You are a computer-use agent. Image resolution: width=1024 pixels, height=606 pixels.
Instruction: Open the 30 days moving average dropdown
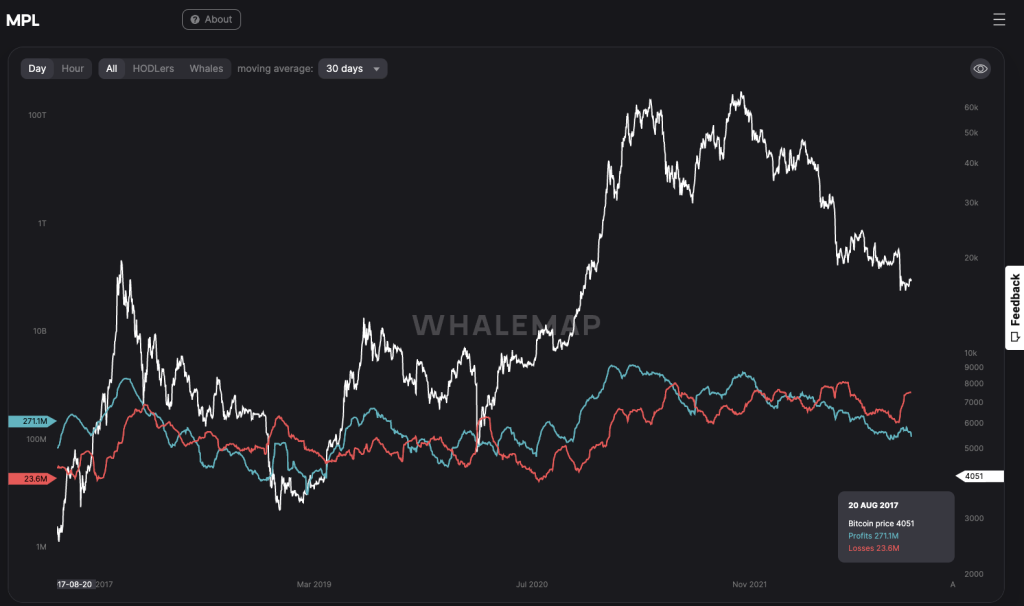coord(353,69)
